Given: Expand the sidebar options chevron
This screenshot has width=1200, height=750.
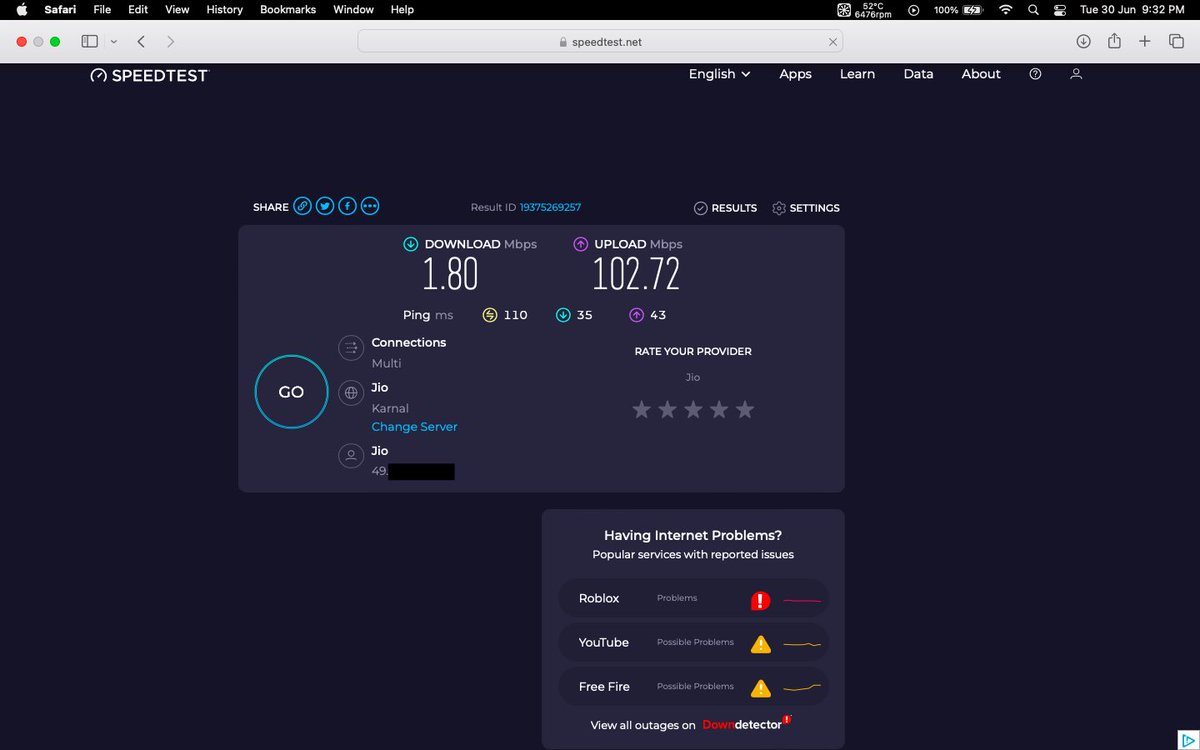Looking at the screenshot, I should pyautogui.click(x=113, y=42).
